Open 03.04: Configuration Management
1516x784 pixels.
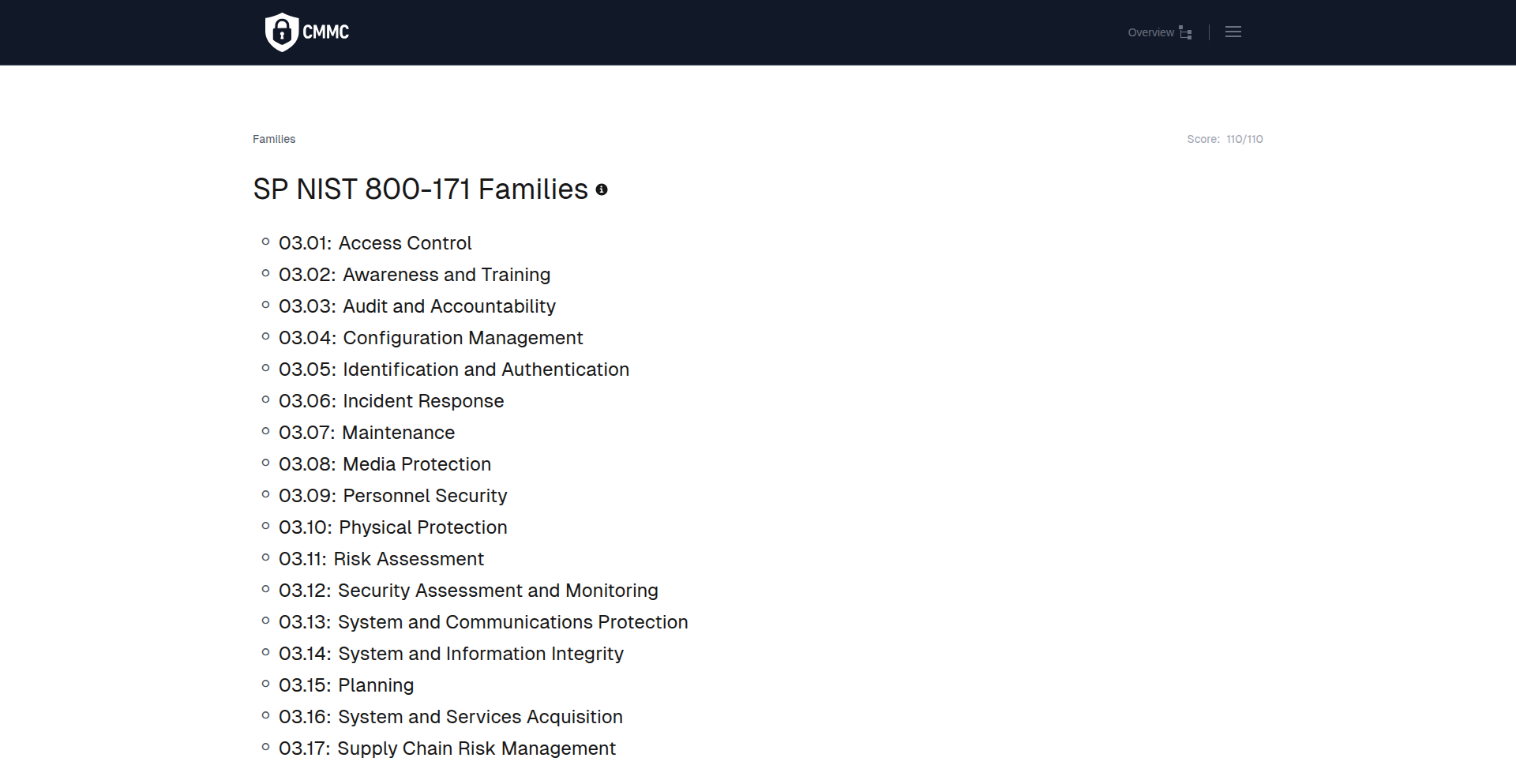430,338
